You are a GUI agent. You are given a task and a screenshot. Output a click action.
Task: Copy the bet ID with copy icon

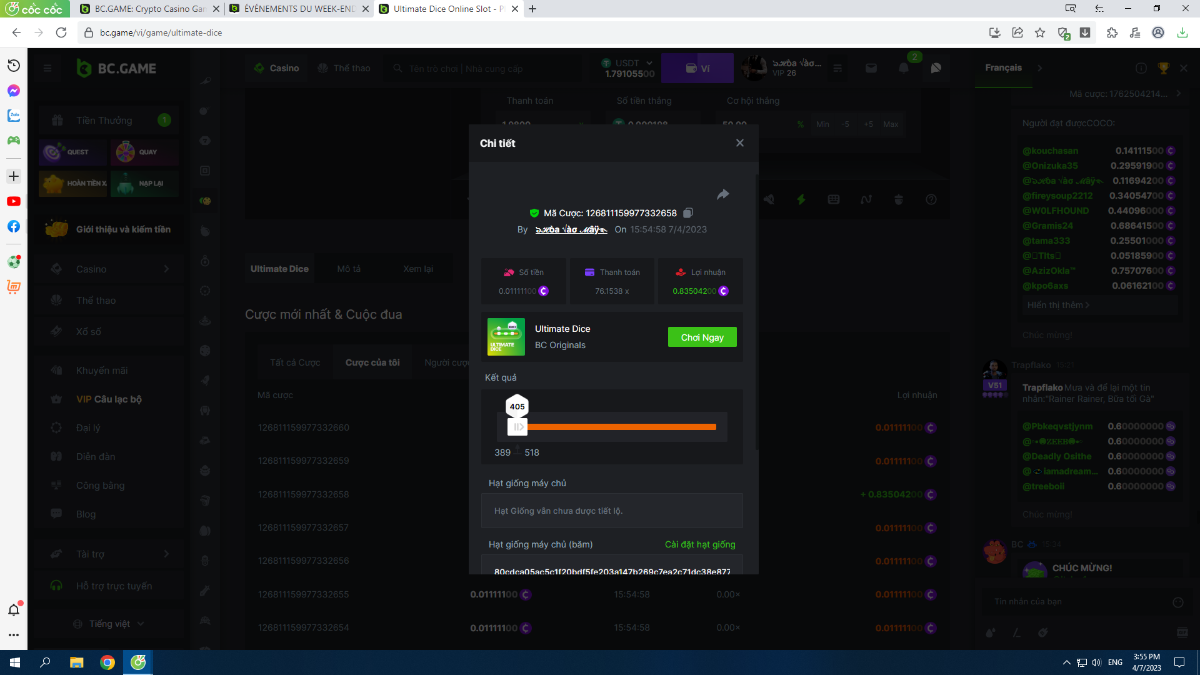pyautogui.click(x=688, y=213)
